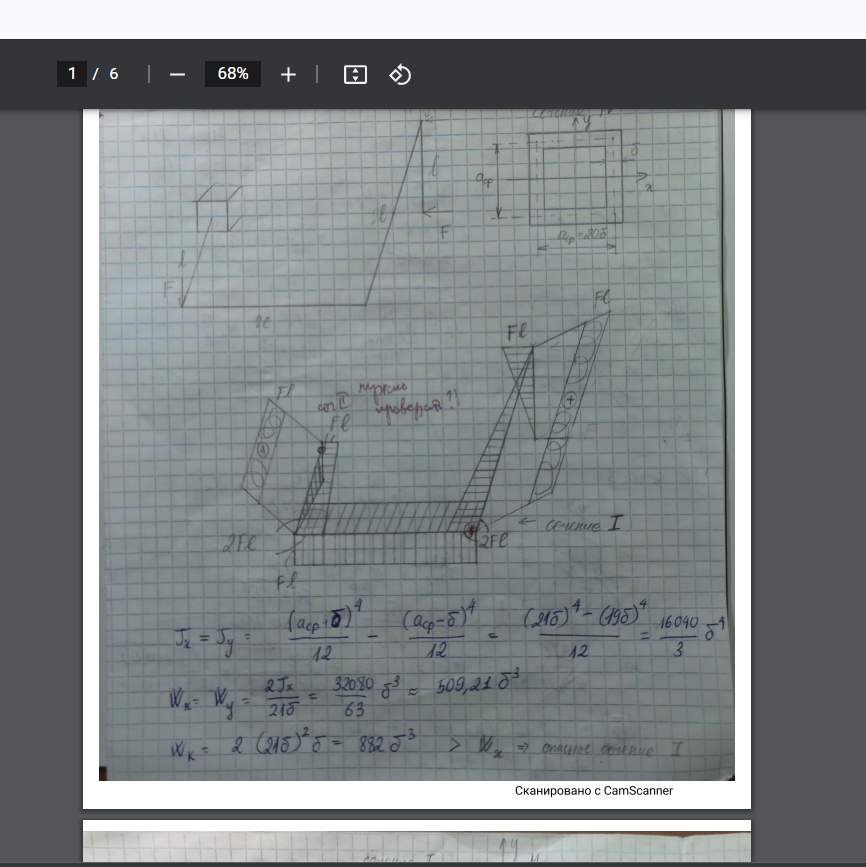Click the slash separator between page numbers

click(96, 74)
